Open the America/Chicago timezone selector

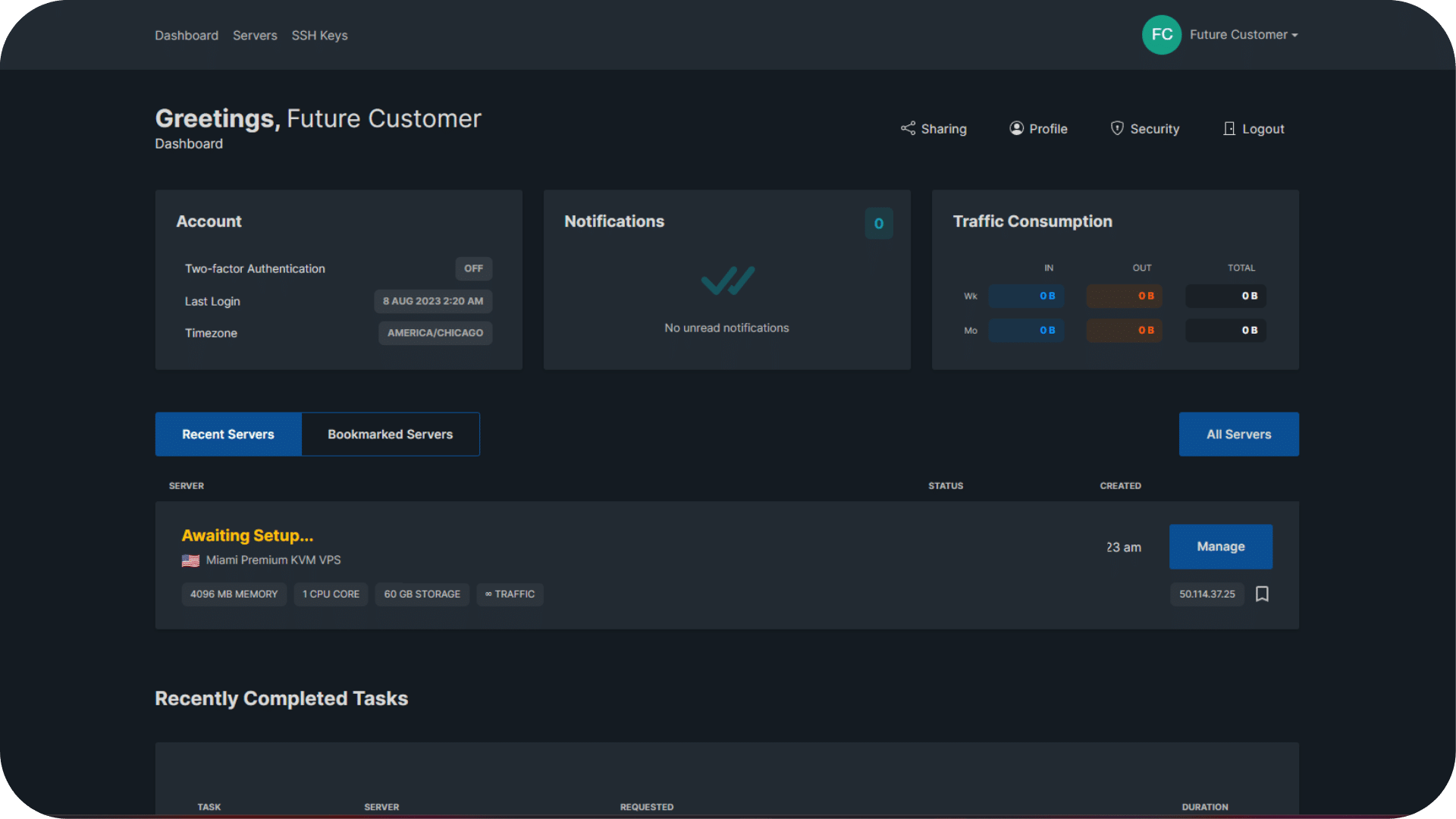pyautogui.click(x=435, y=332)
